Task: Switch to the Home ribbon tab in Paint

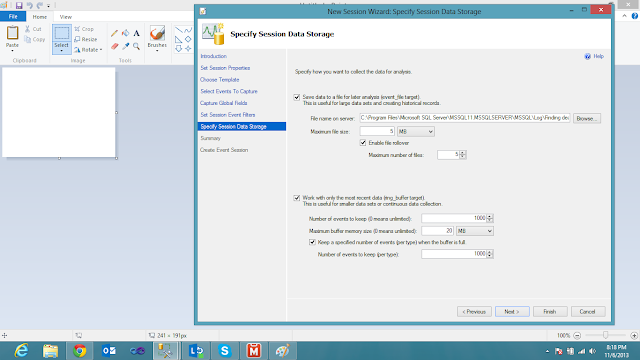Action: 40,17
